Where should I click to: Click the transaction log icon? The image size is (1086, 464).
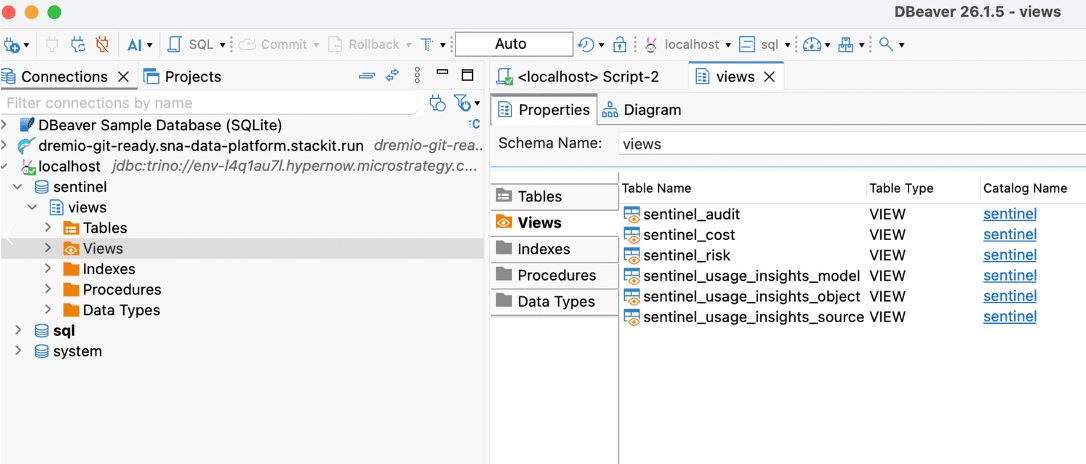click(x=427, y=45)
